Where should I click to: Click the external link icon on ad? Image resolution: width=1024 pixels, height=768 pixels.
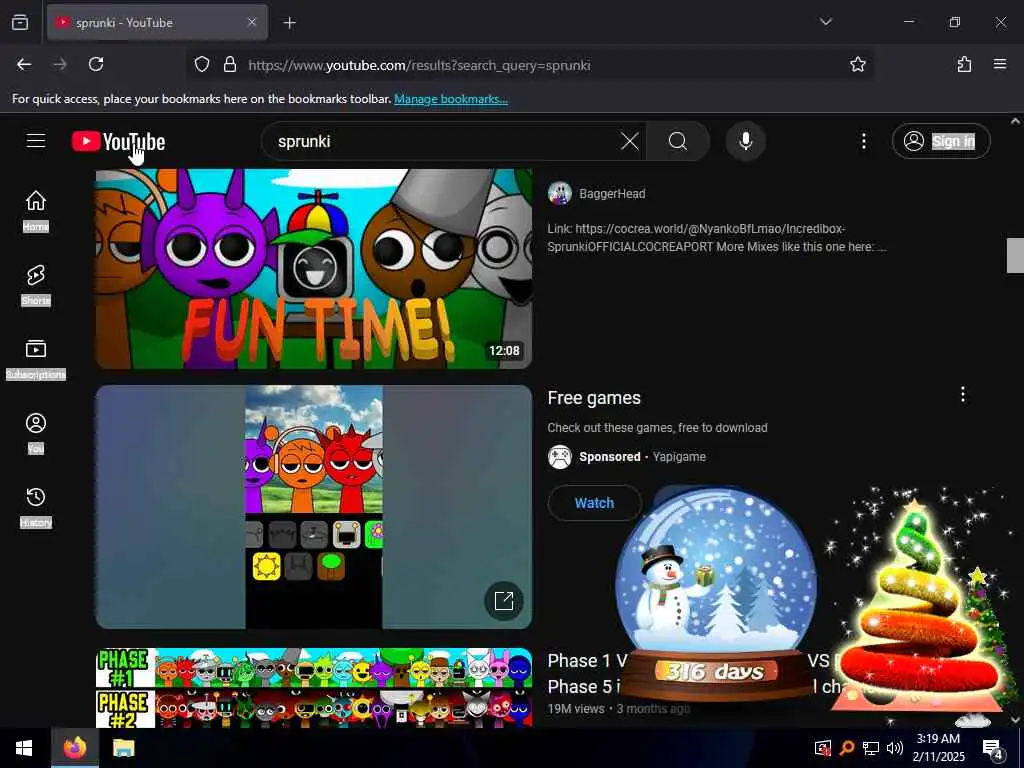click(x=504, y=601)
